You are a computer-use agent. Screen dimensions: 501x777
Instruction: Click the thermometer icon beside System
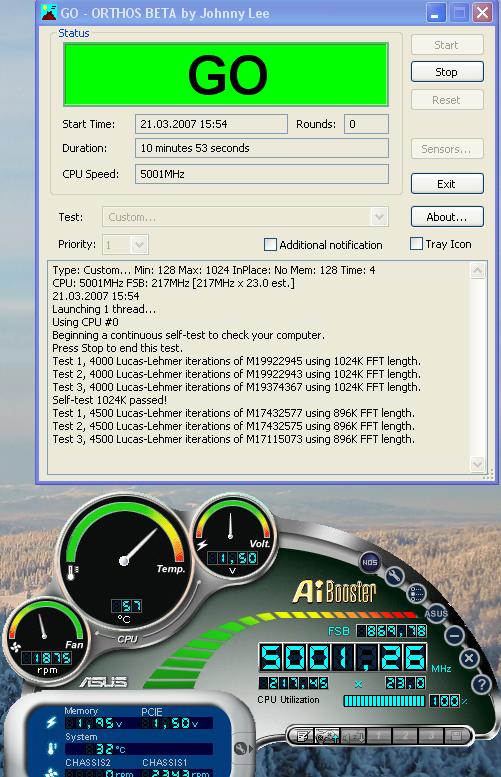pyautogui.click(x=51, y=748)
